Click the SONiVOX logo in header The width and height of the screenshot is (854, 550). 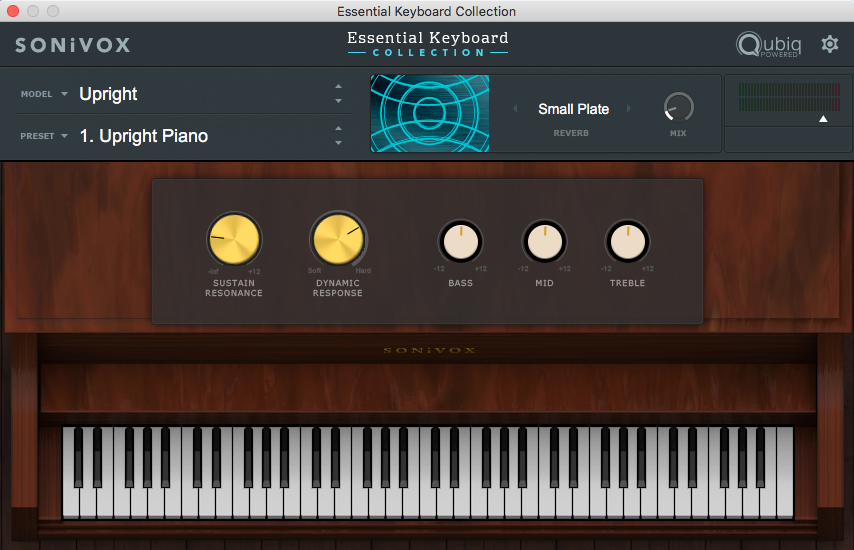tap(73, 45)
